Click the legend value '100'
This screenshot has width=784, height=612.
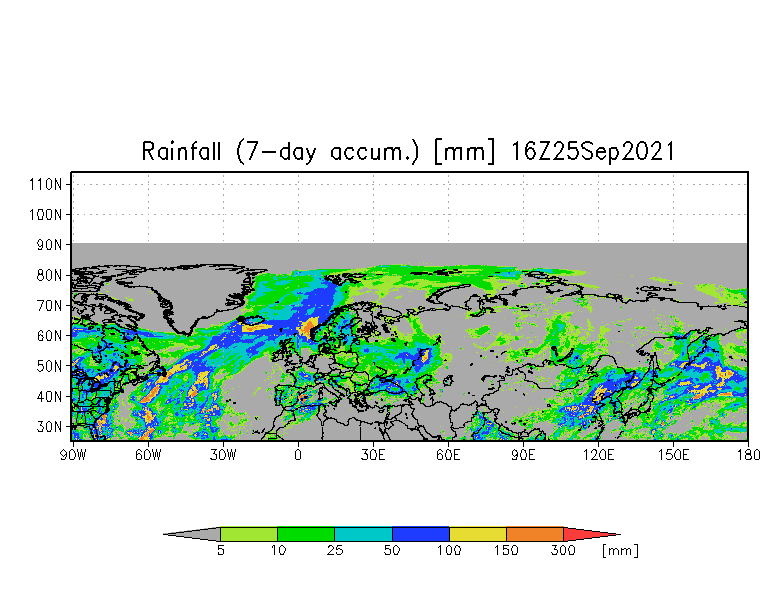(449, 550)
